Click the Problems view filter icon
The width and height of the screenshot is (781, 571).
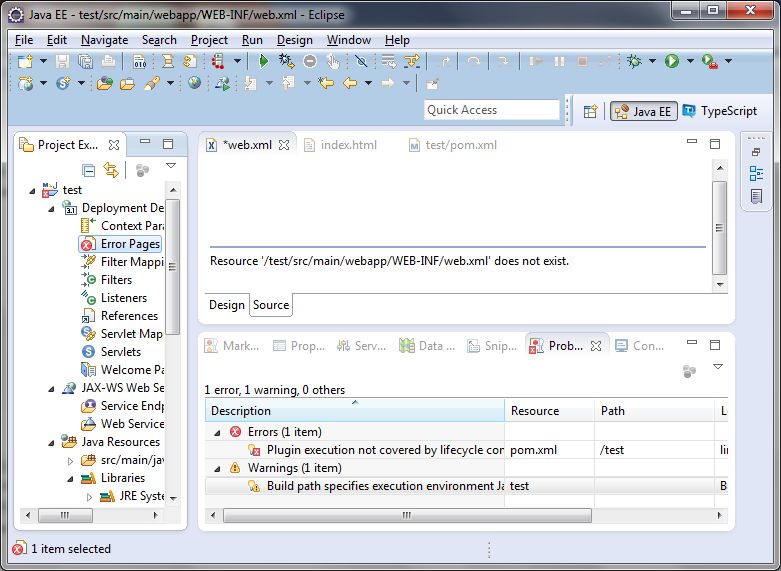(x=689, y=371)
